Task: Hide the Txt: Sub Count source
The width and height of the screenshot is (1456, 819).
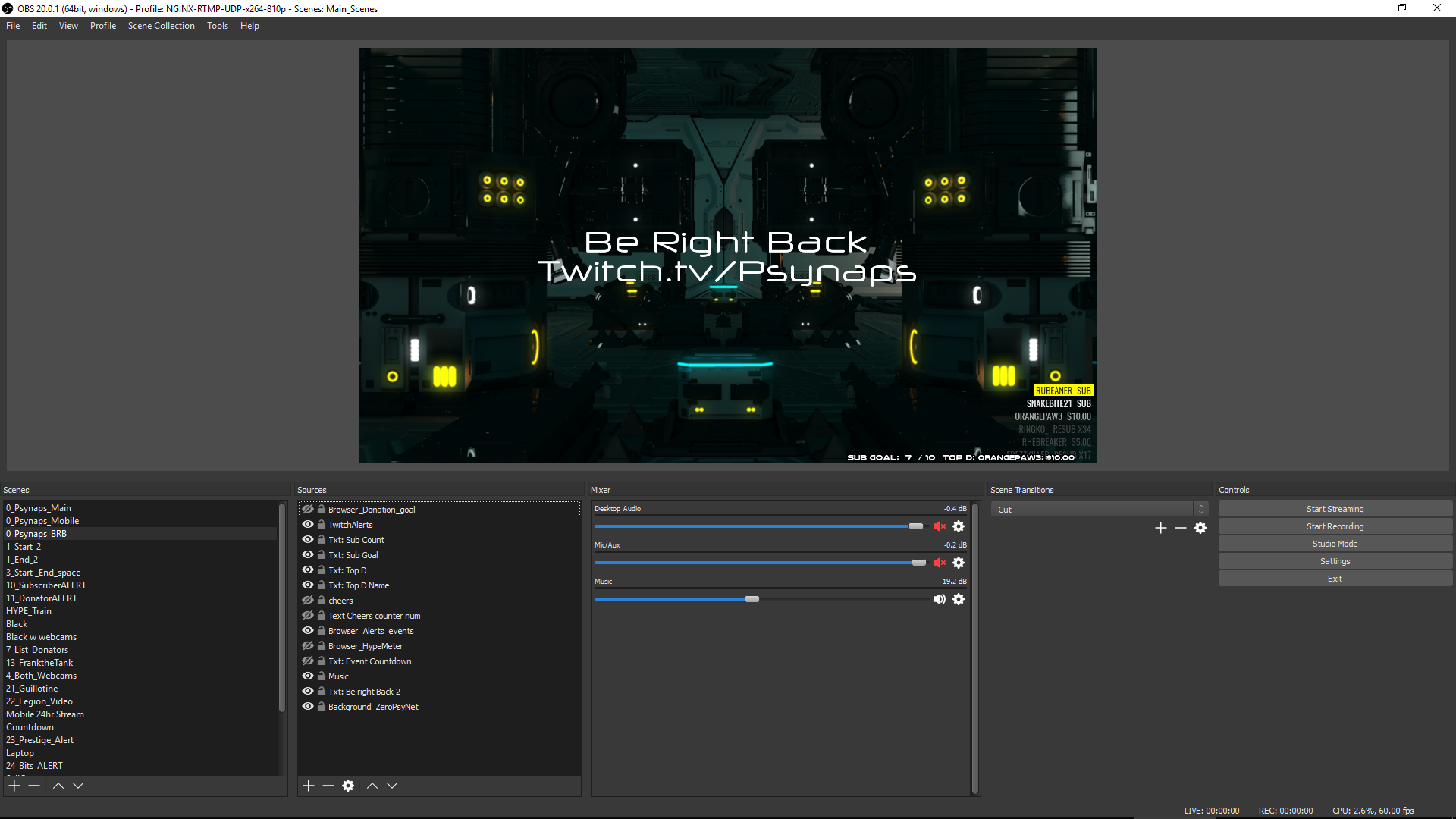Action: 308,540
